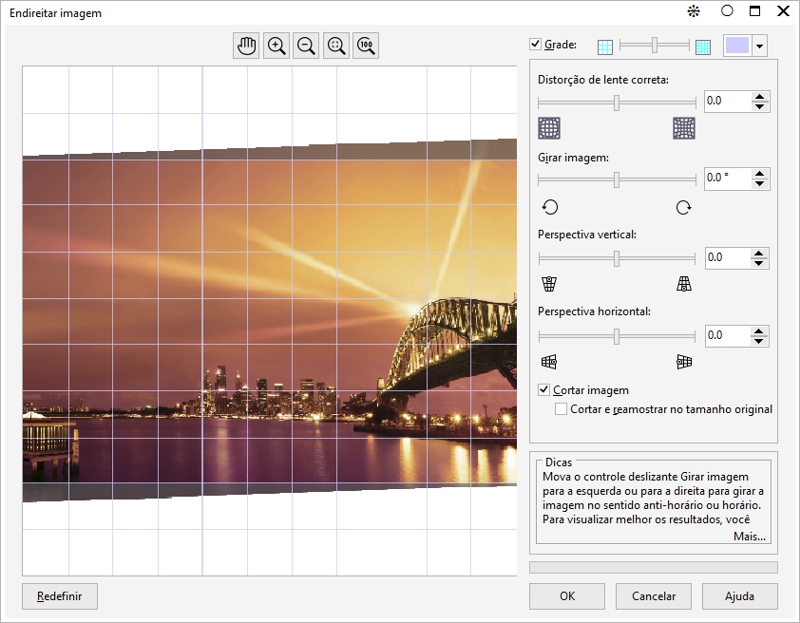Increase the Girar imagem value with up arrow

tap(760, 174)
